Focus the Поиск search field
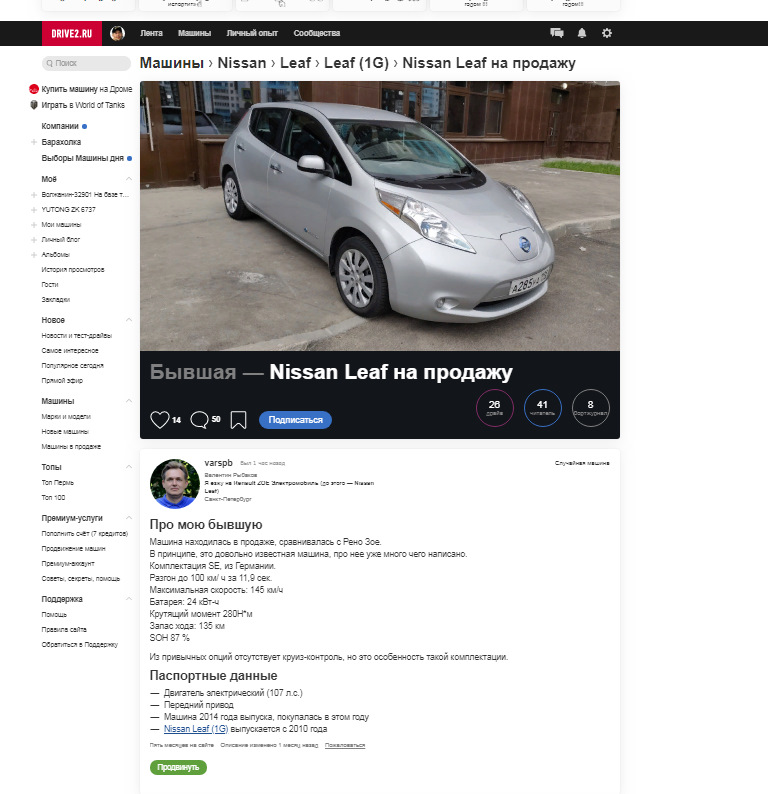Screen dimensions: 768x794 point(86,63)
